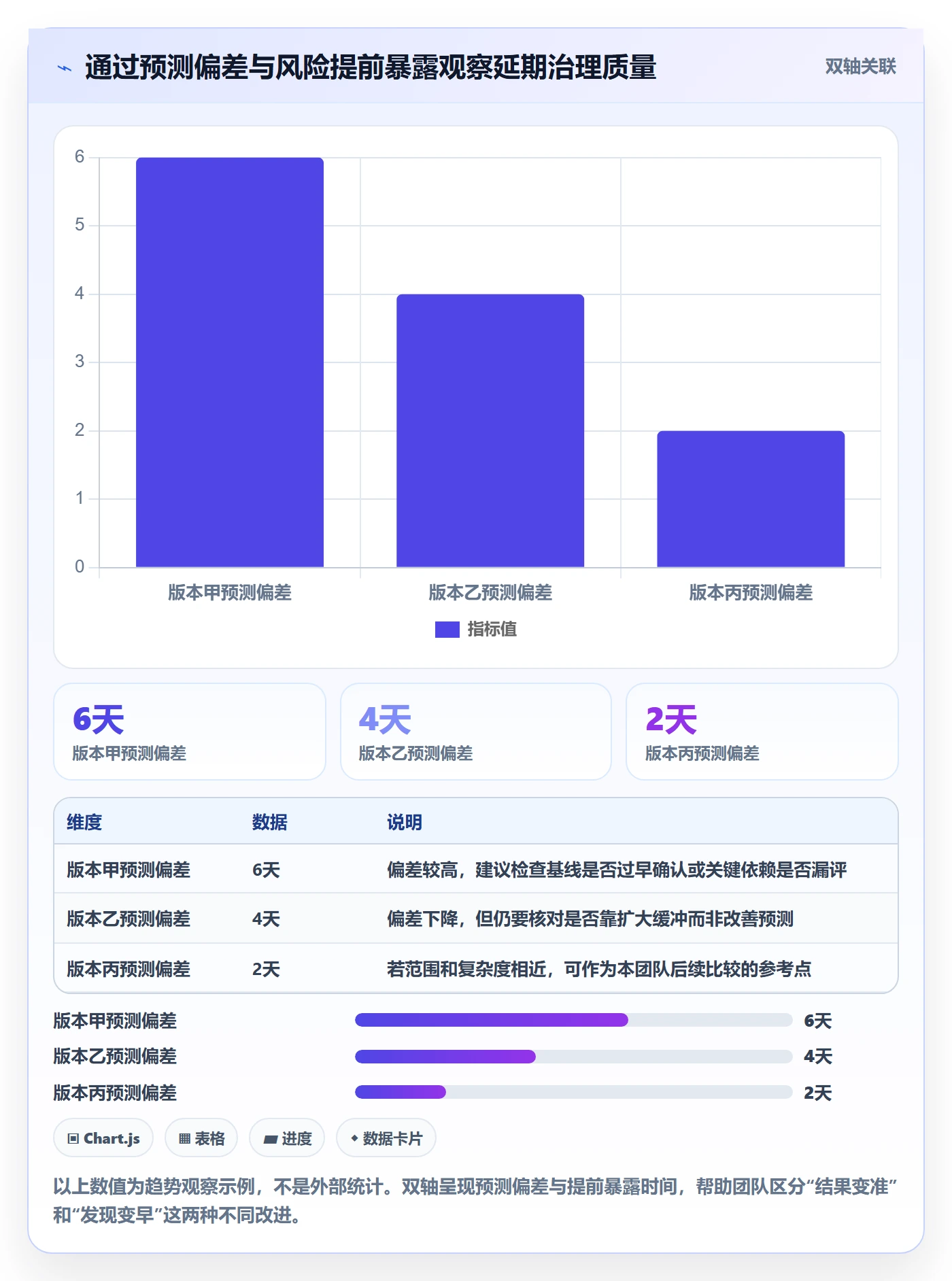Click the 版本乙预测偏差 progress bar
The image size is (952, 1281).
(574, 1057)
